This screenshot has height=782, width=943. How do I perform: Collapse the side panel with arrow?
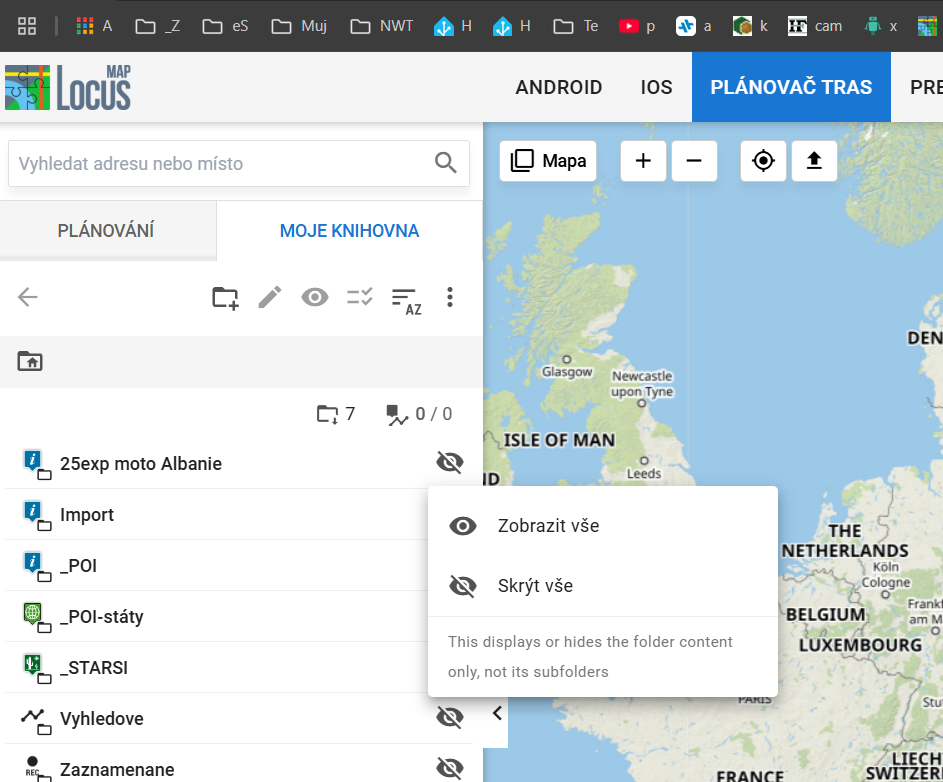point(497,713)
